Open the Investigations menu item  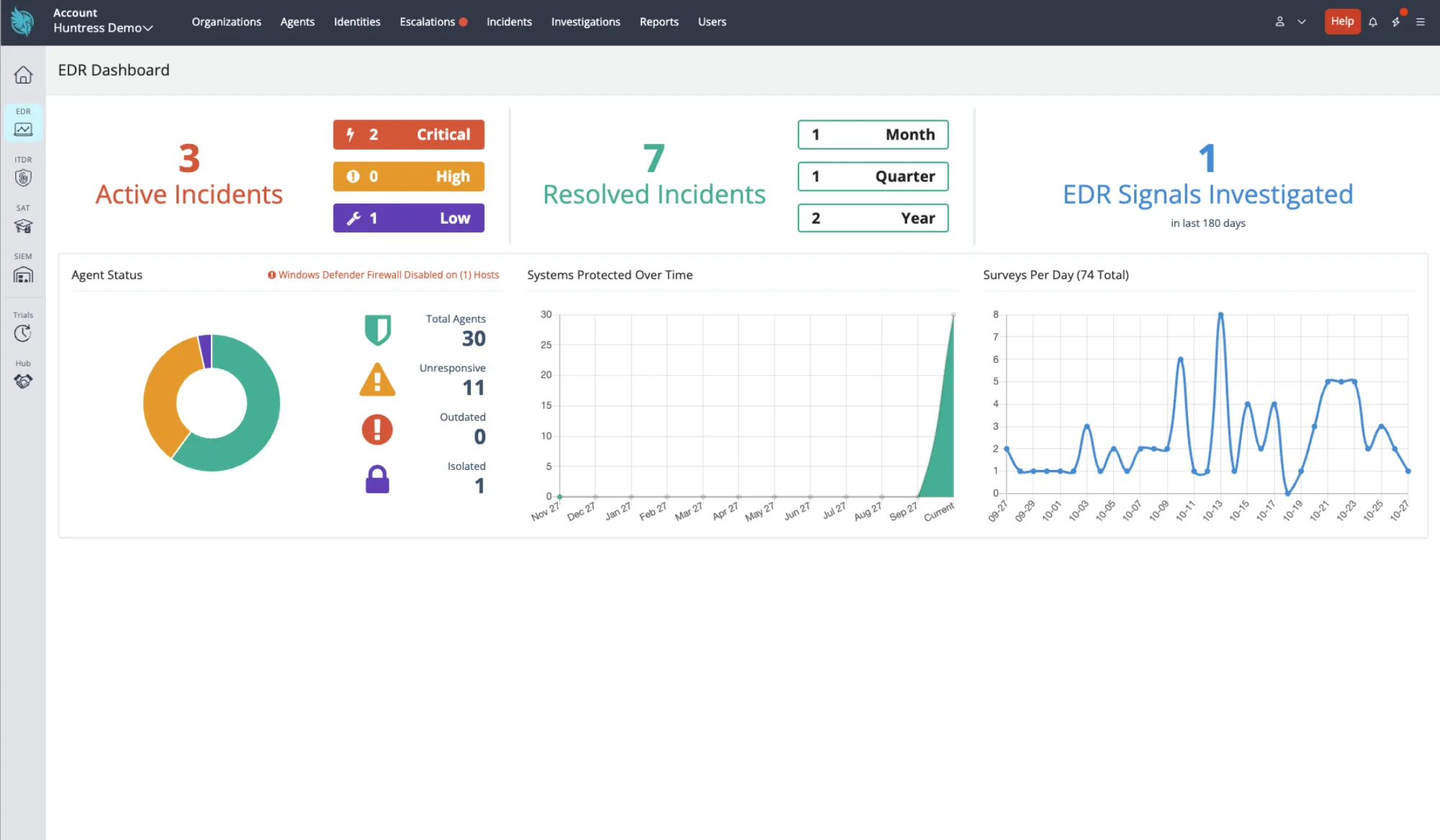pyautogui.click(x=585, y=22)
